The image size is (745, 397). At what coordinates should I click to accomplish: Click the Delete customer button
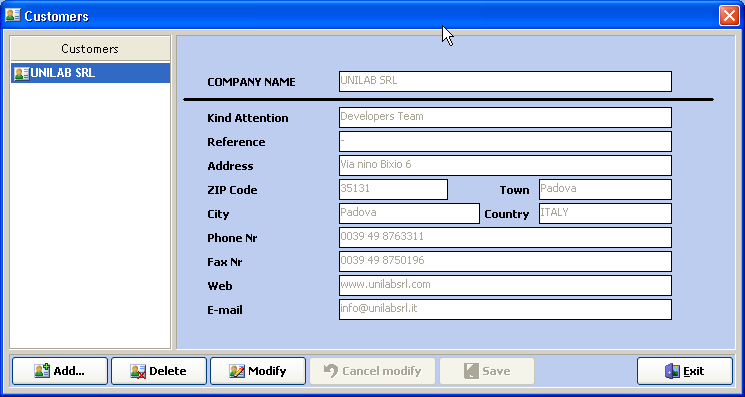click(159, 371)
